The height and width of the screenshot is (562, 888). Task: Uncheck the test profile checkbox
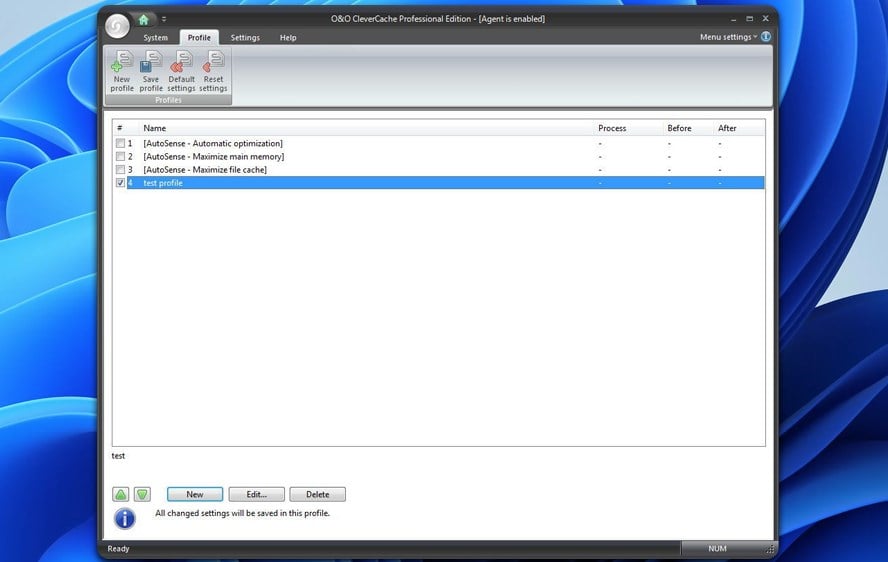click(x=120, y=183)
